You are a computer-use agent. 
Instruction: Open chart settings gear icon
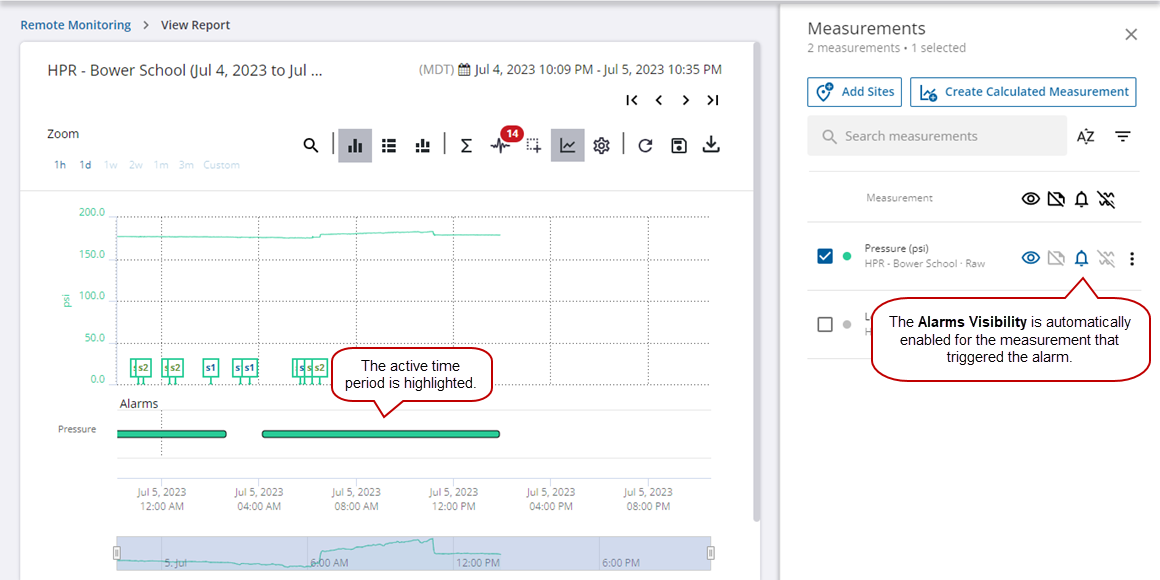(601, 146)
